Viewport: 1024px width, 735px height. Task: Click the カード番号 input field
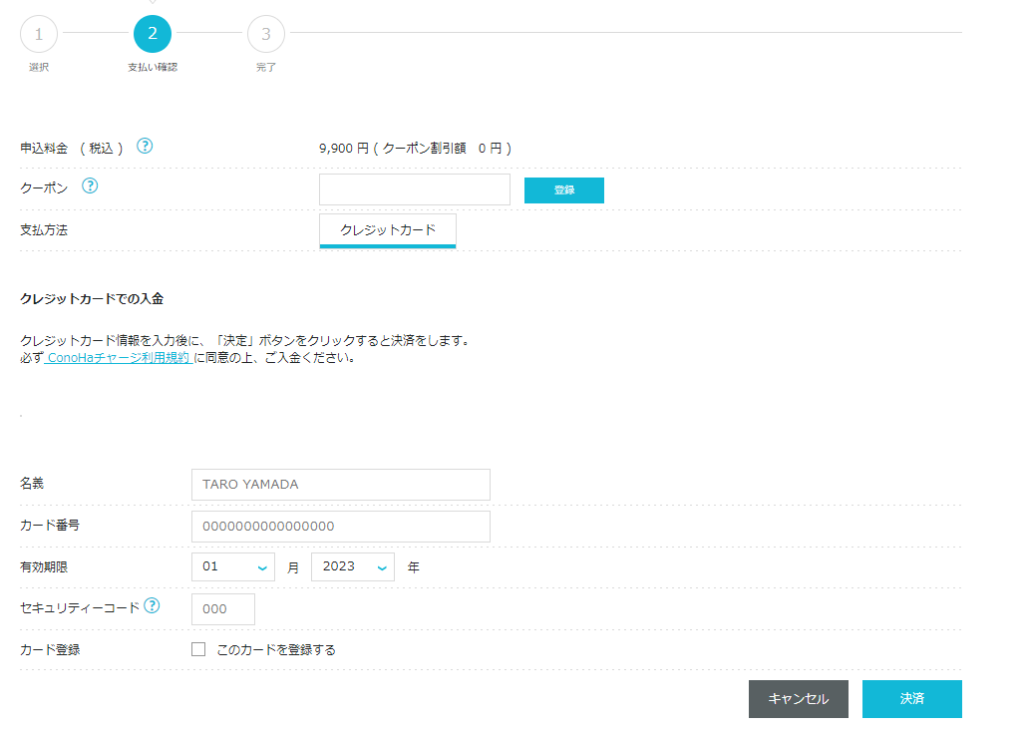pos(340,527)
